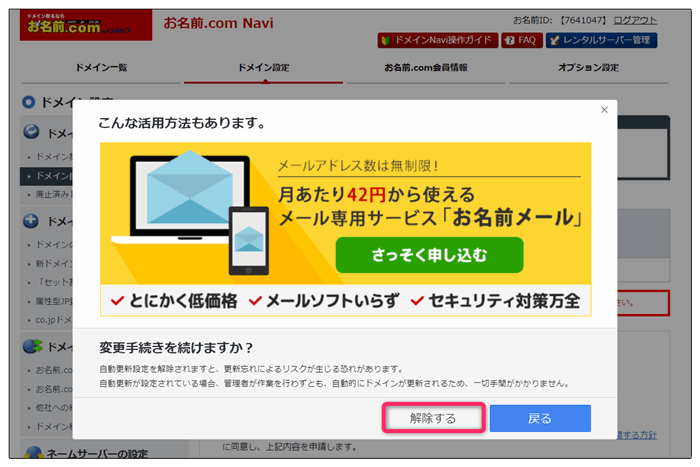Screen dimensions: 700x467
Task: Click the お名前ID【7641047】 text
Action: 560,21
